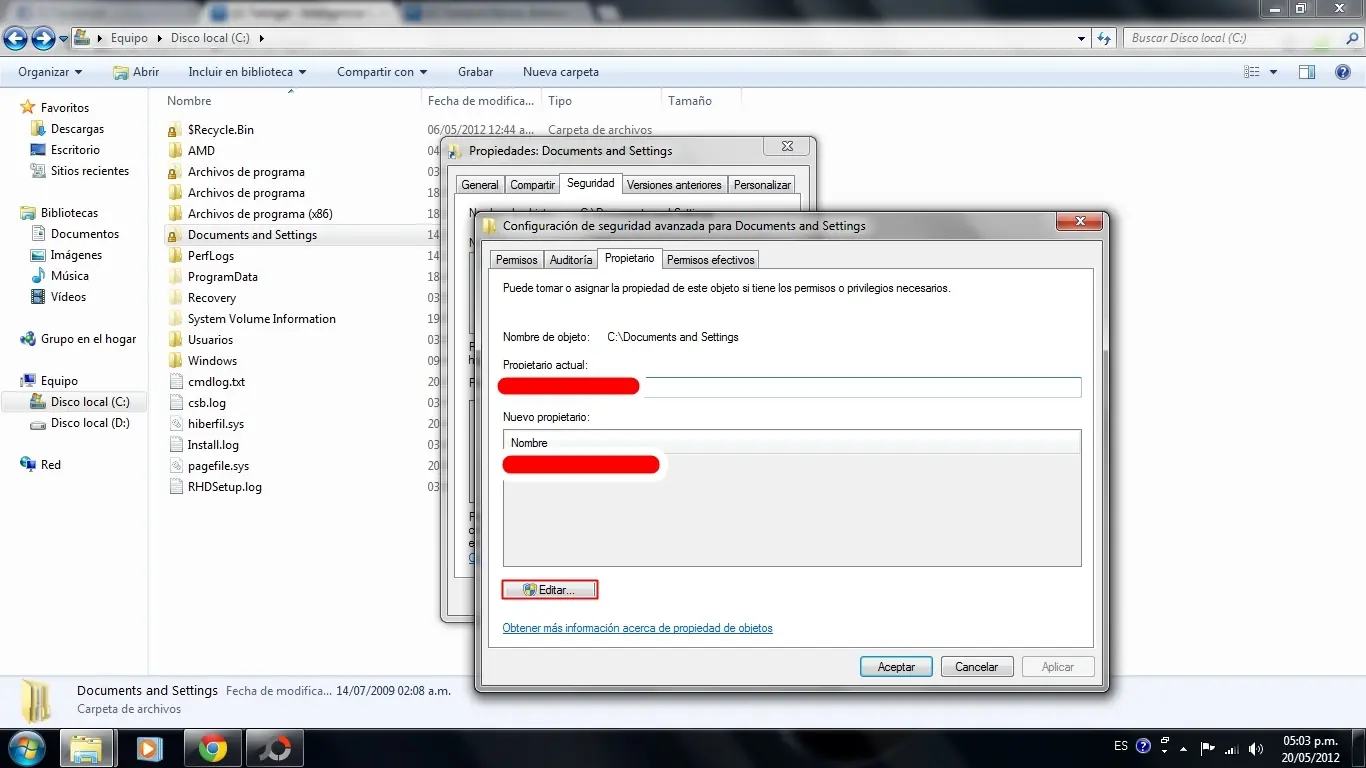The height and width of the screenshot is (768, 1366).
Task: Open the Windows Start orb
Action: pos(27,748)
